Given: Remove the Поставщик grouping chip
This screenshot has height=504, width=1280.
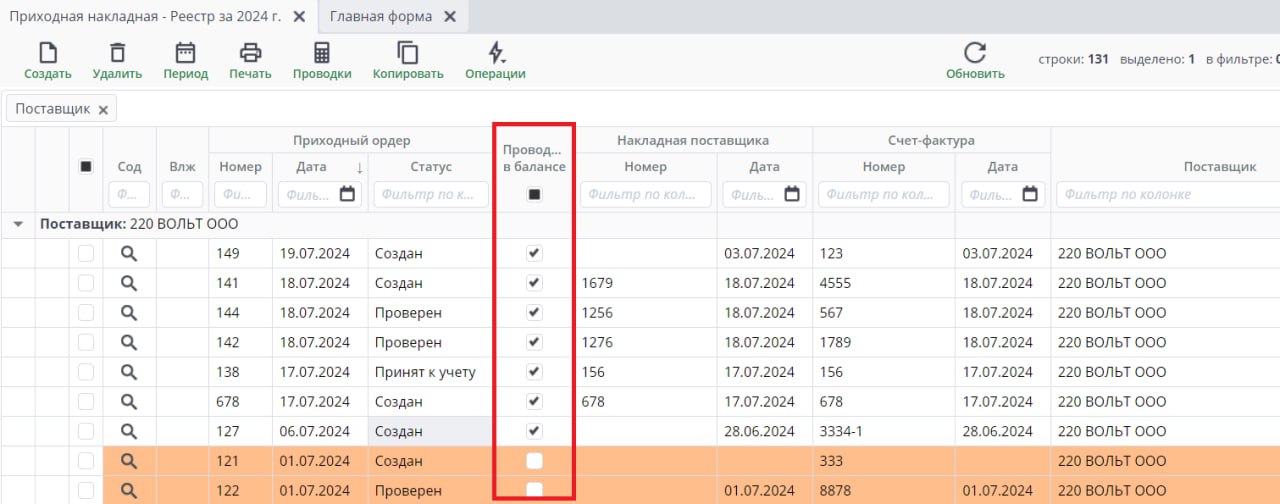Looking at the screenshot, I should (x=103, y=109).
